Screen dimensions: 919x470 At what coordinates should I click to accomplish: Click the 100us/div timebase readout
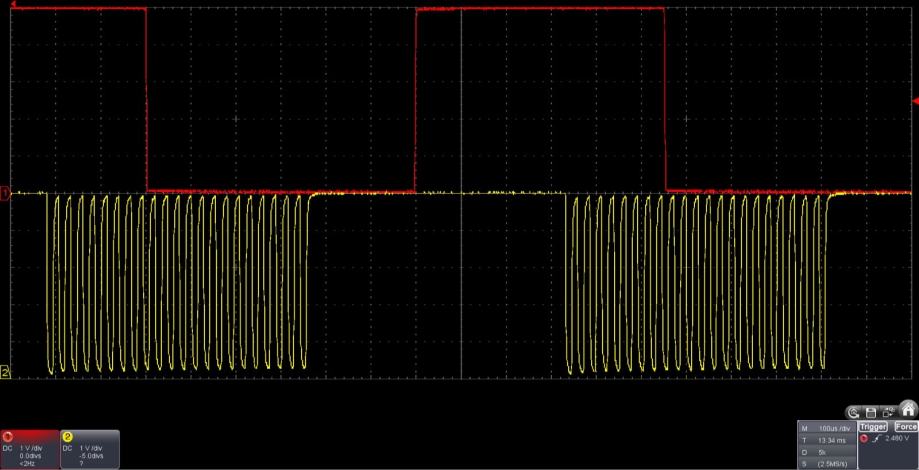(x=835, y=428)
